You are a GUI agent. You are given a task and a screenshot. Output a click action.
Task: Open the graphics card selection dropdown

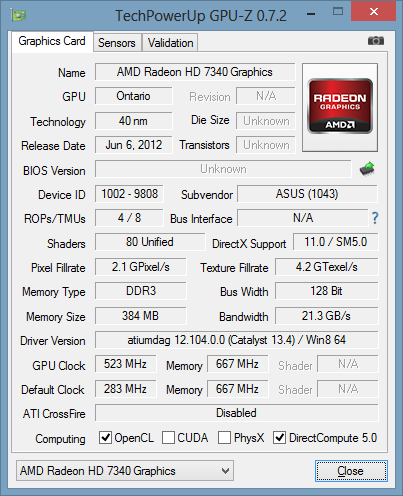pos(125,471)
